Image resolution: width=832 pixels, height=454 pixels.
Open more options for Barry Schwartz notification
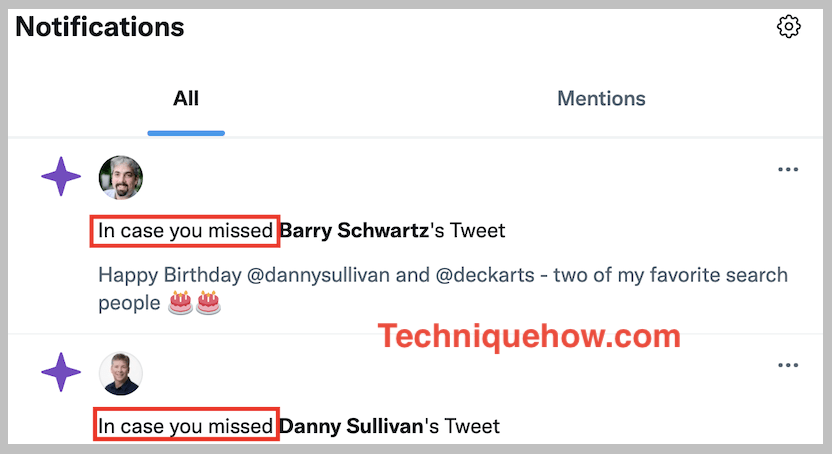coord(788,170)
